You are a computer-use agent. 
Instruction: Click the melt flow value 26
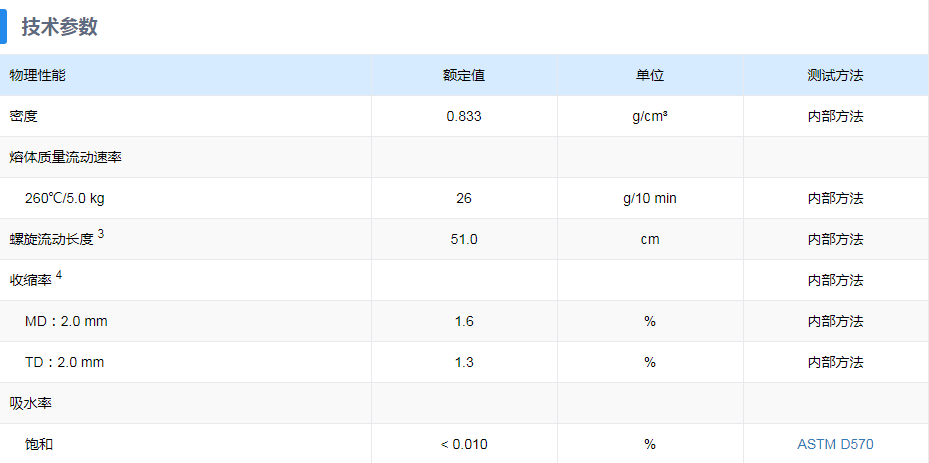(464, 198)
